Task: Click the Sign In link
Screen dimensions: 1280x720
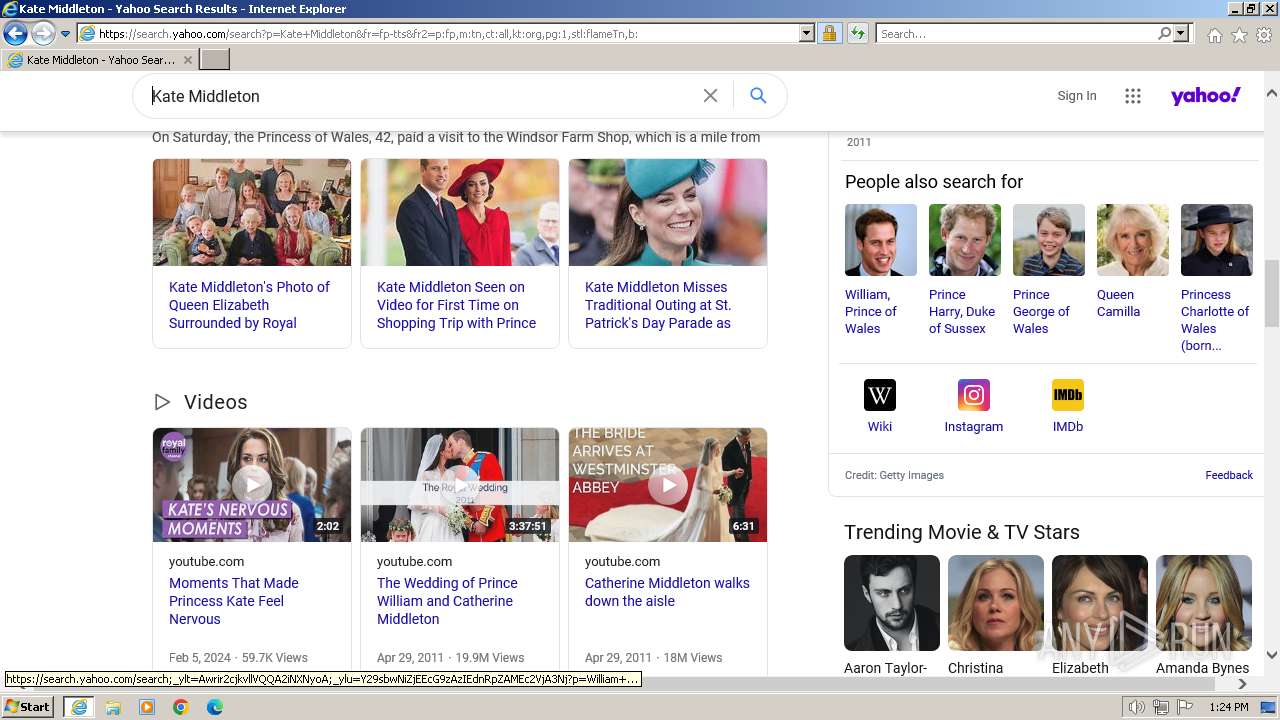Action: (1077, 96)
